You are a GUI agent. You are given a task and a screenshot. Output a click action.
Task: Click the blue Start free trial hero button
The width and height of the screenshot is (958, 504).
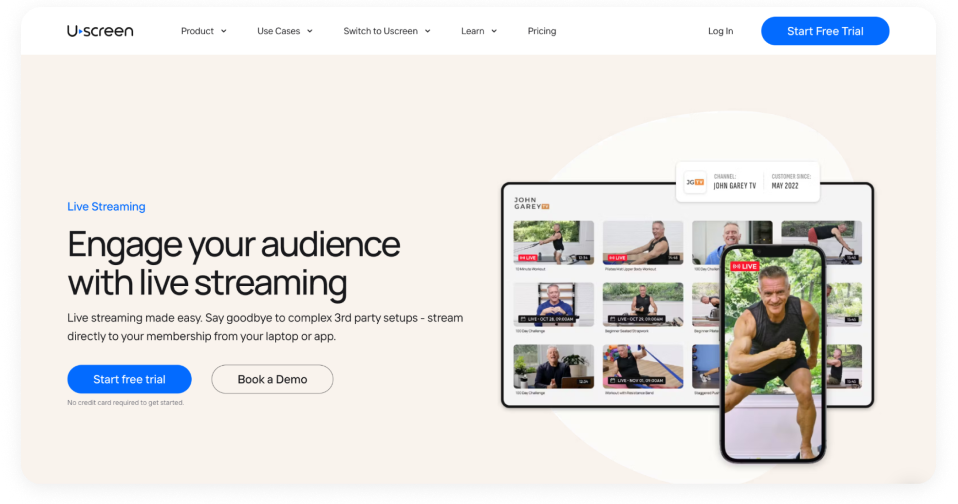click(129, 379)
